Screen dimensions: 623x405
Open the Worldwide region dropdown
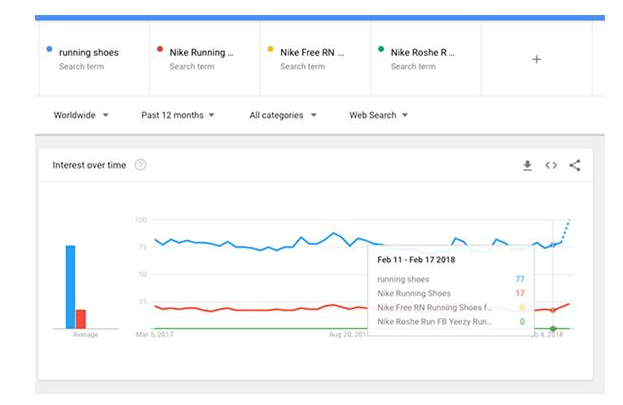click(x=81, y=115)
